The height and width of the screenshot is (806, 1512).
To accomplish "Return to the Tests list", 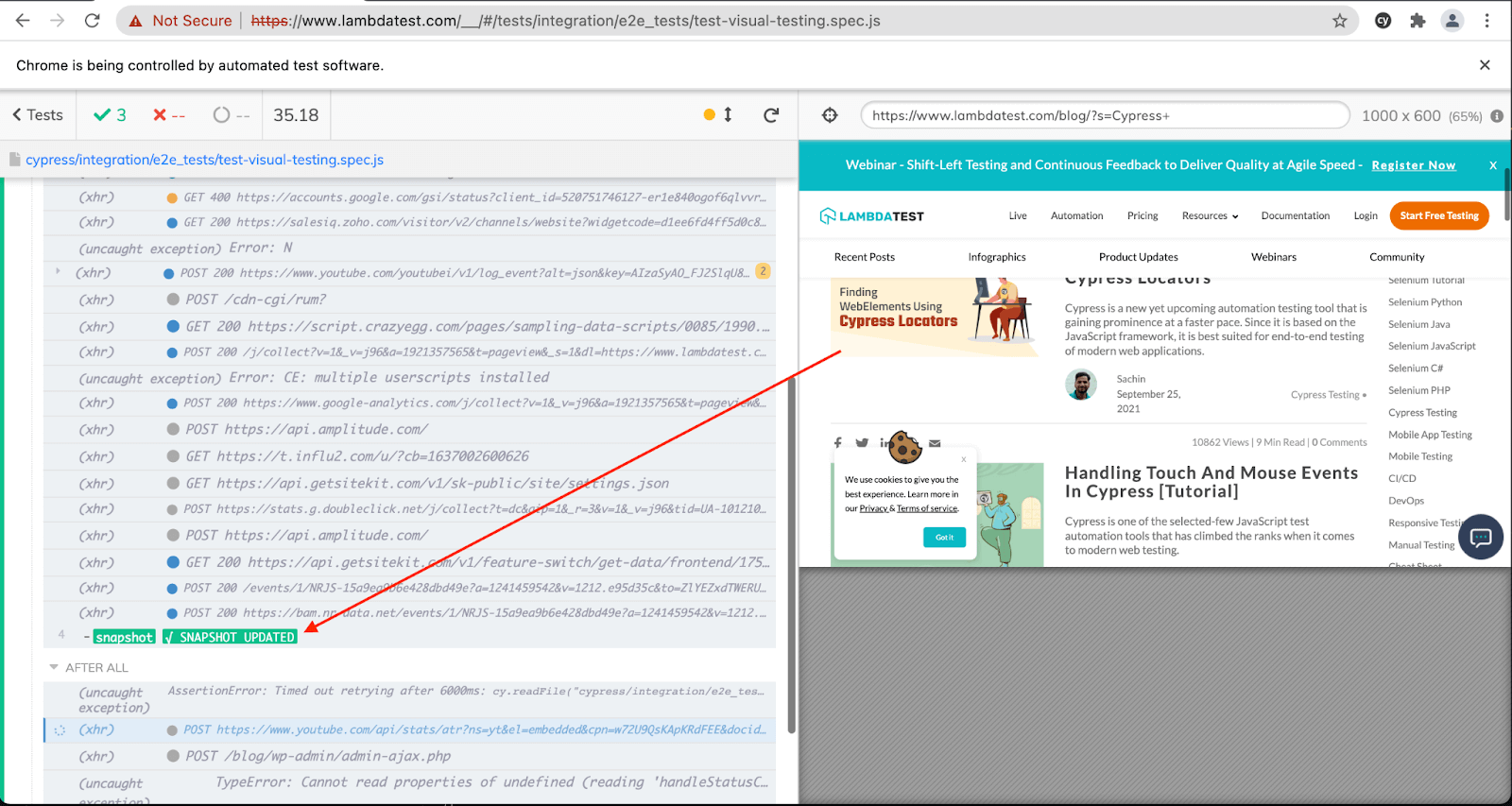I will [x=38, y=115].
